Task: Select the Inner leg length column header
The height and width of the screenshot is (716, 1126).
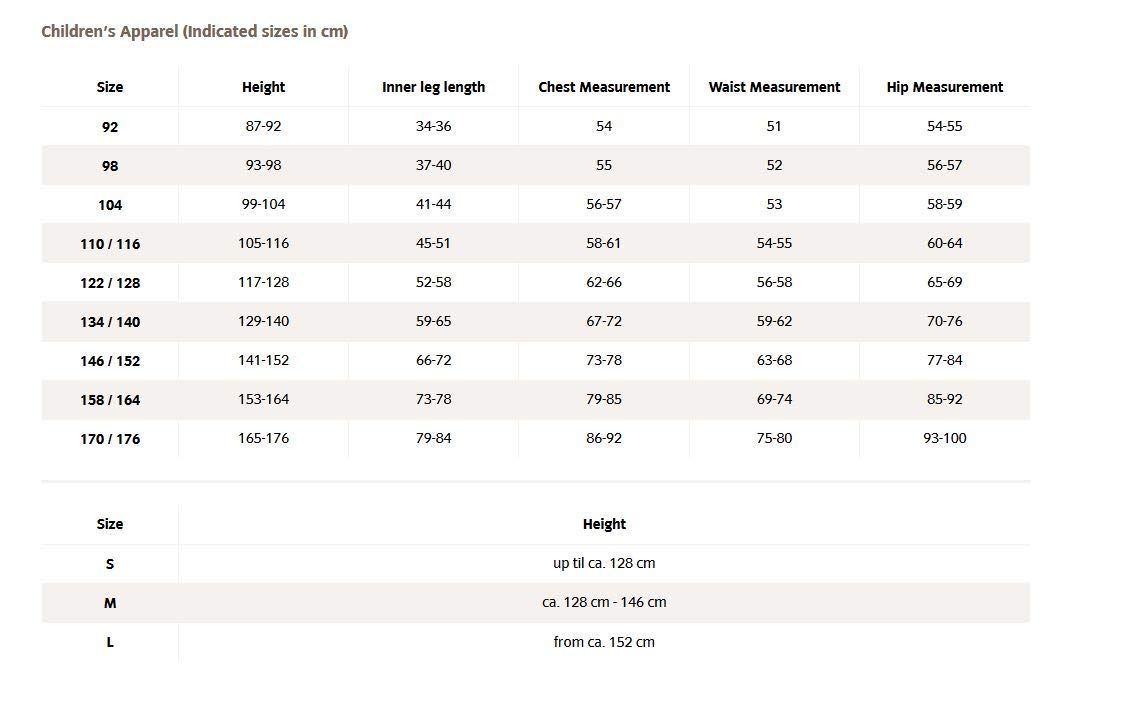Action: click(433, 87)
